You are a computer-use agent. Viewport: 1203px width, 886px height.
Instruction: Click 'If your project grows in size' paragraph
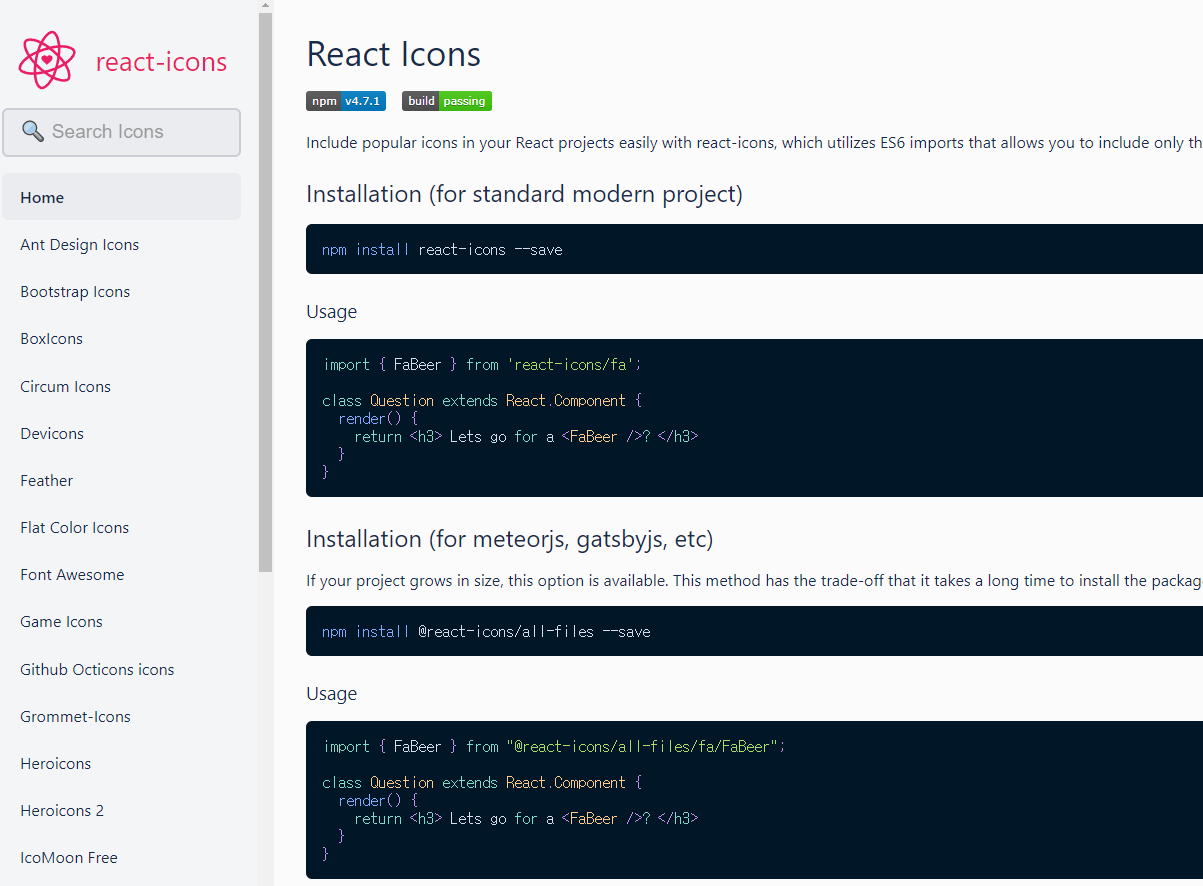click(754, 581)
